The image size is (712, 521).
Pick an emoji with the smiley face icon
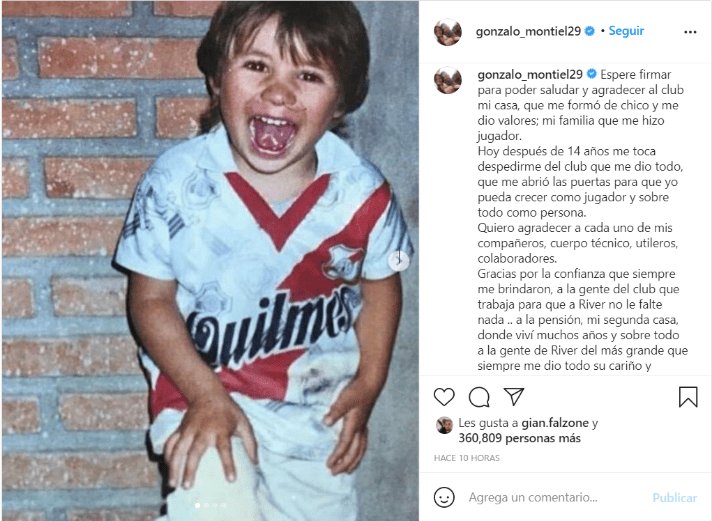point(444,497)
